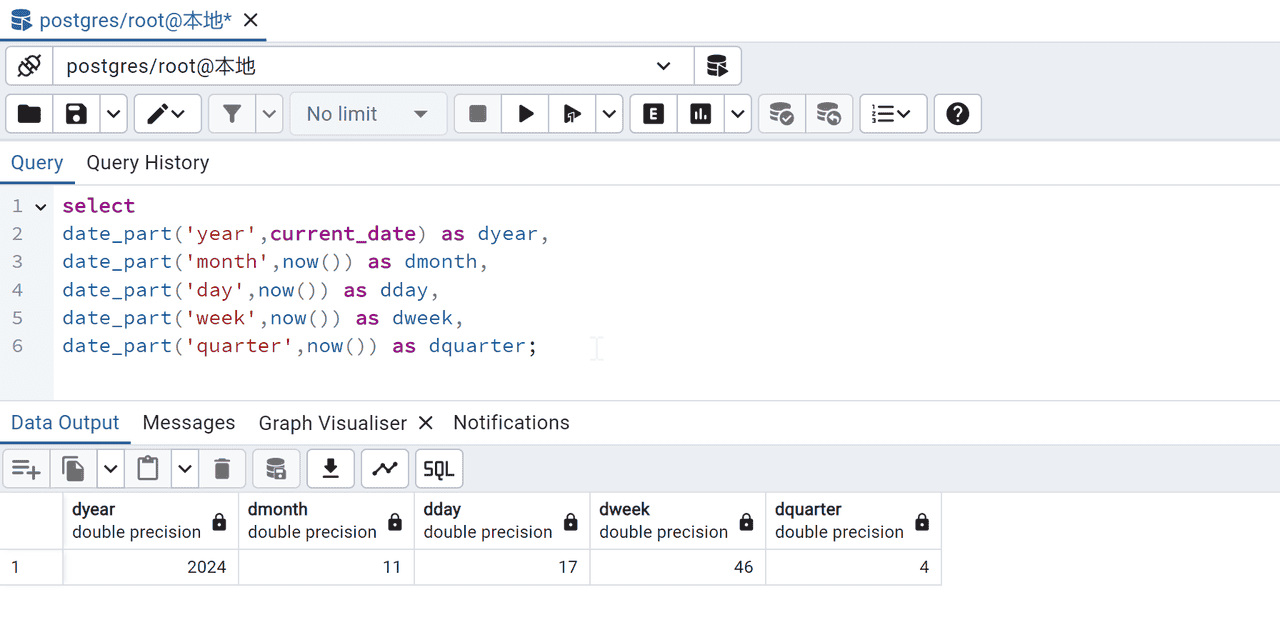The height and width of the screenshot is (620, 1280).
Task: Open the query tool Help icon
Action: point(957,114)
